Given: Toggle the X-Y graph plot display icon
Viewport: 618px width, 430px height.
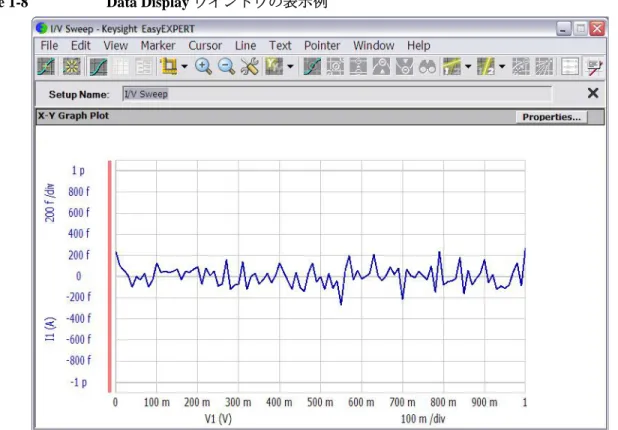Looking at the screenshot, I should pos(98,66).
